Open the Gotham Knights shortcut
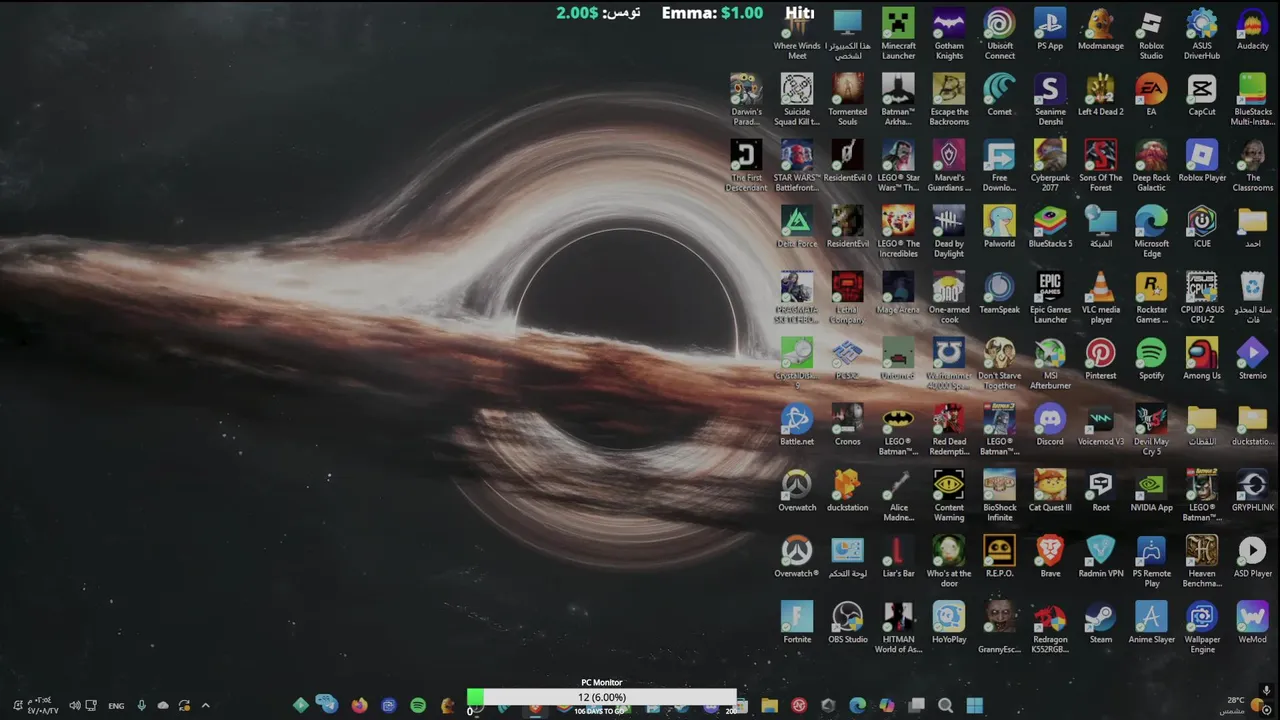The image size is (1280, 720). [949, 34]
